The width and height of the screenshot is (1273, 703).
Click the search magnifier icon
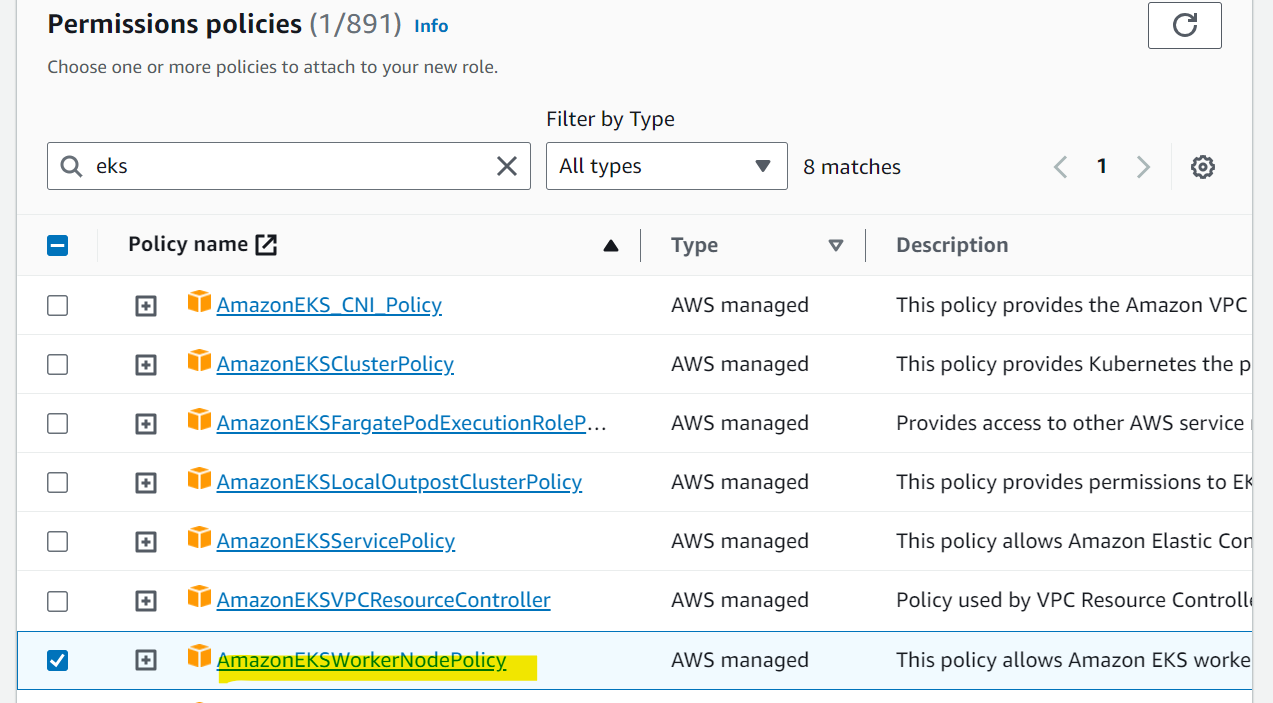[71, 166]
